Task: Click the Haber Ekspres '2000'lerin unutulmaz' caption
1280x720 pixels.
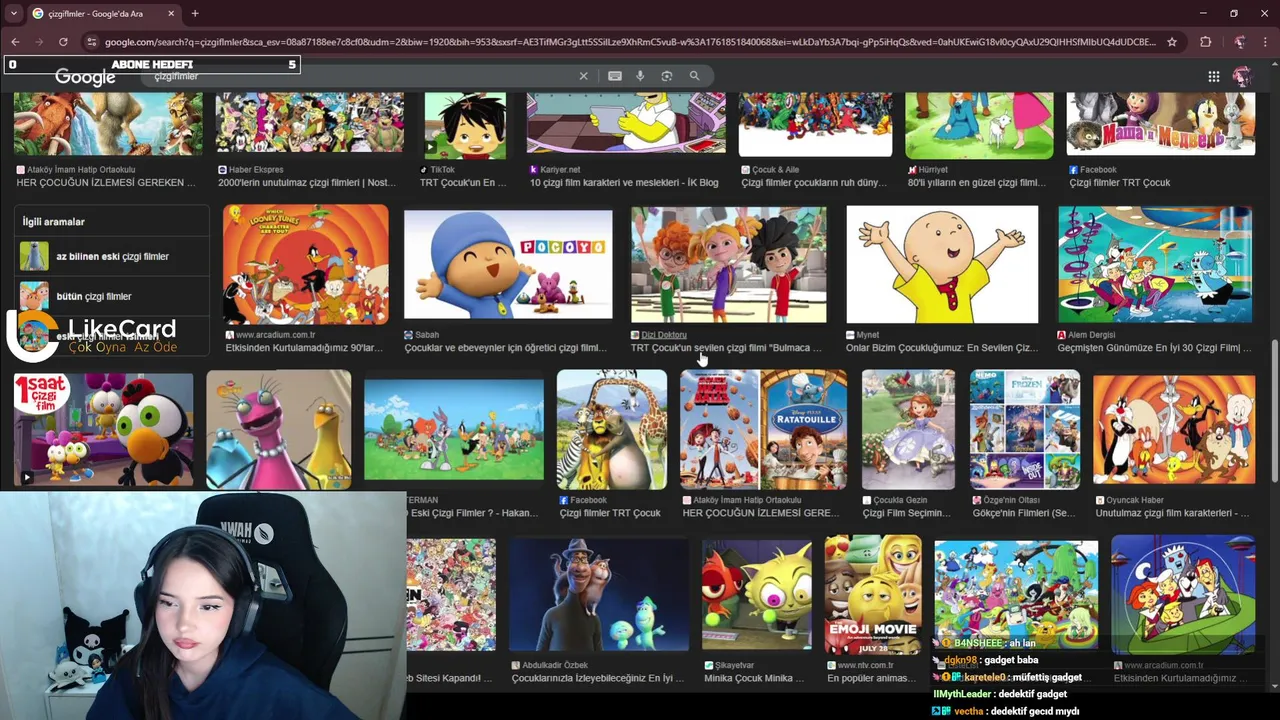Action: 307,183
